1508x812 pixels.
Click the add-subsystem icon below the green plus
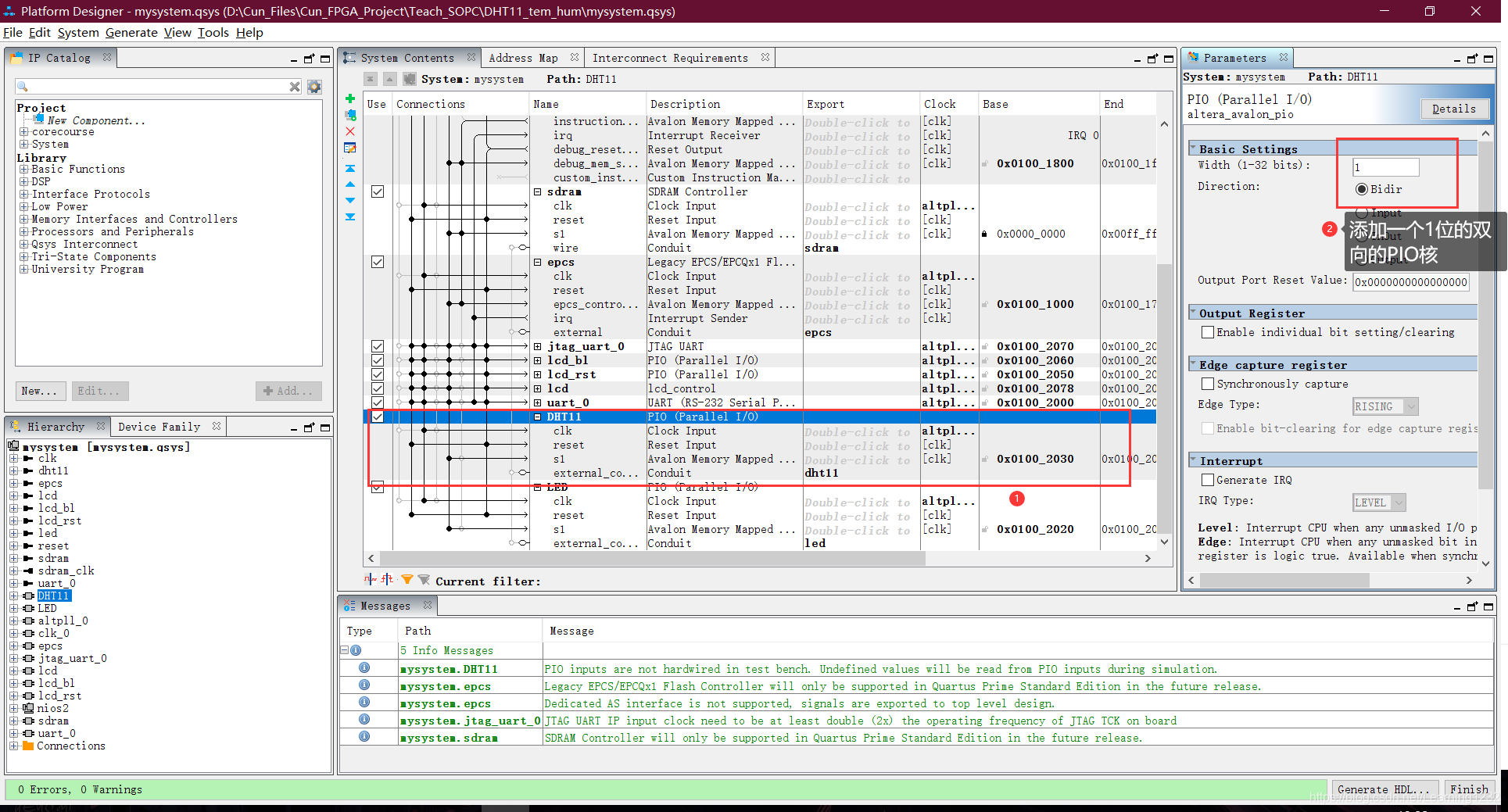click(x=350, y=115)
